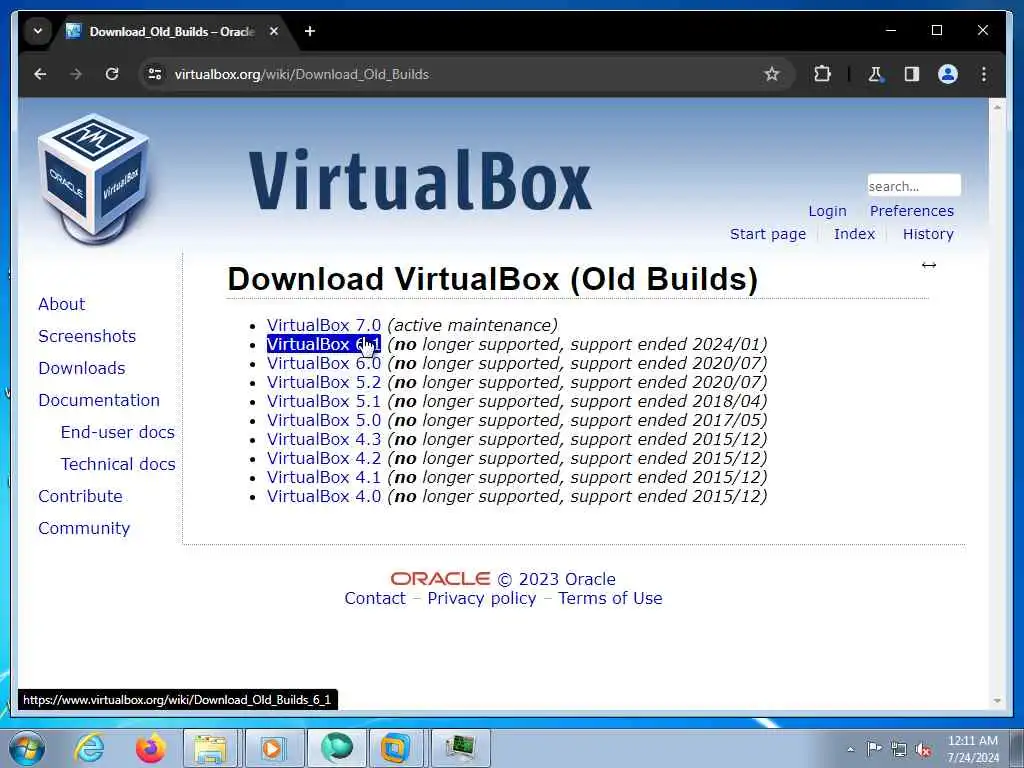
Task: Open the Privacy policy footer link
Action: pos(481,598)
